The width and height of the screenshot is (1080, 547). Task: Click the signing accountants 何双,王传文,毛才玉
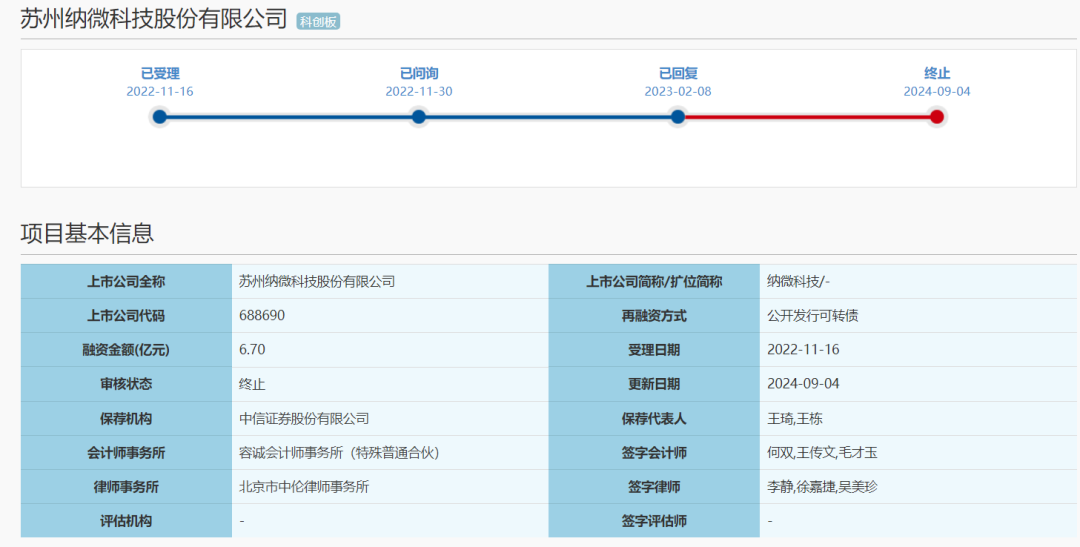(822, 453)
